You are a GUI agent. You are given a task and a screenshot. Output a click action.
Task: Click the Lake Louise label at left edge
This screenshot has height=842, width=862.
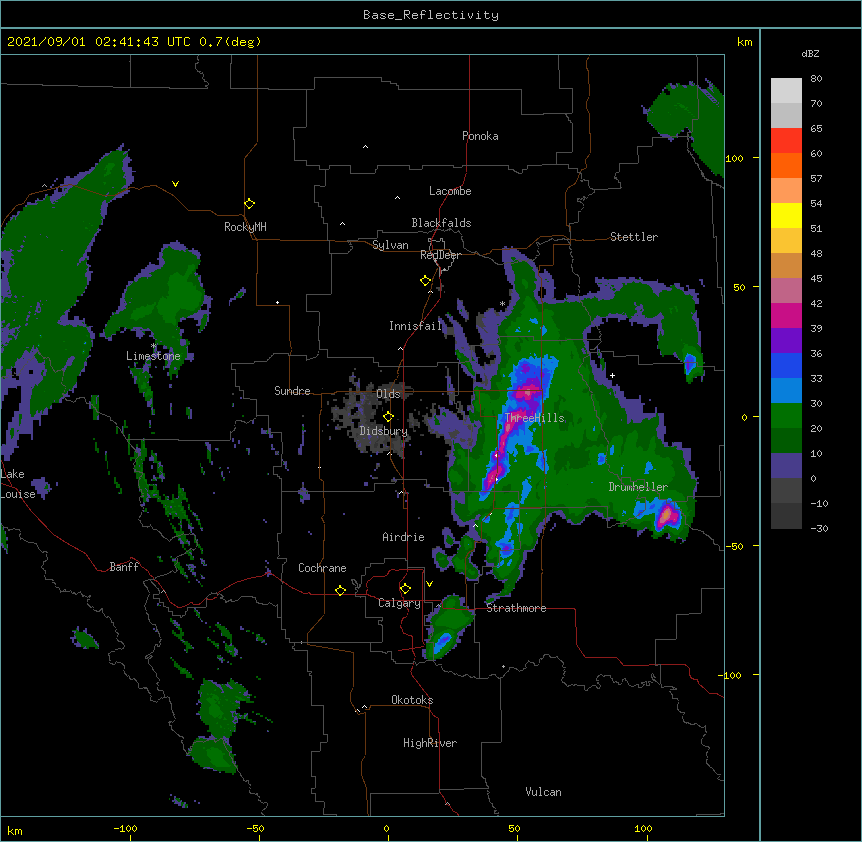(18, 484)
